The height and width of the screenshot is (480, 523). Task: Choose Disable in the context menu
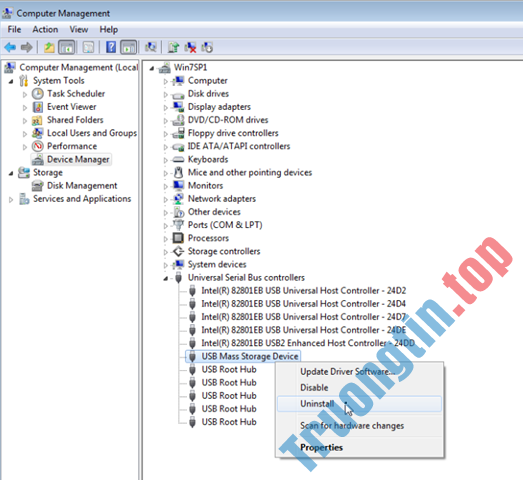[359, 388]
